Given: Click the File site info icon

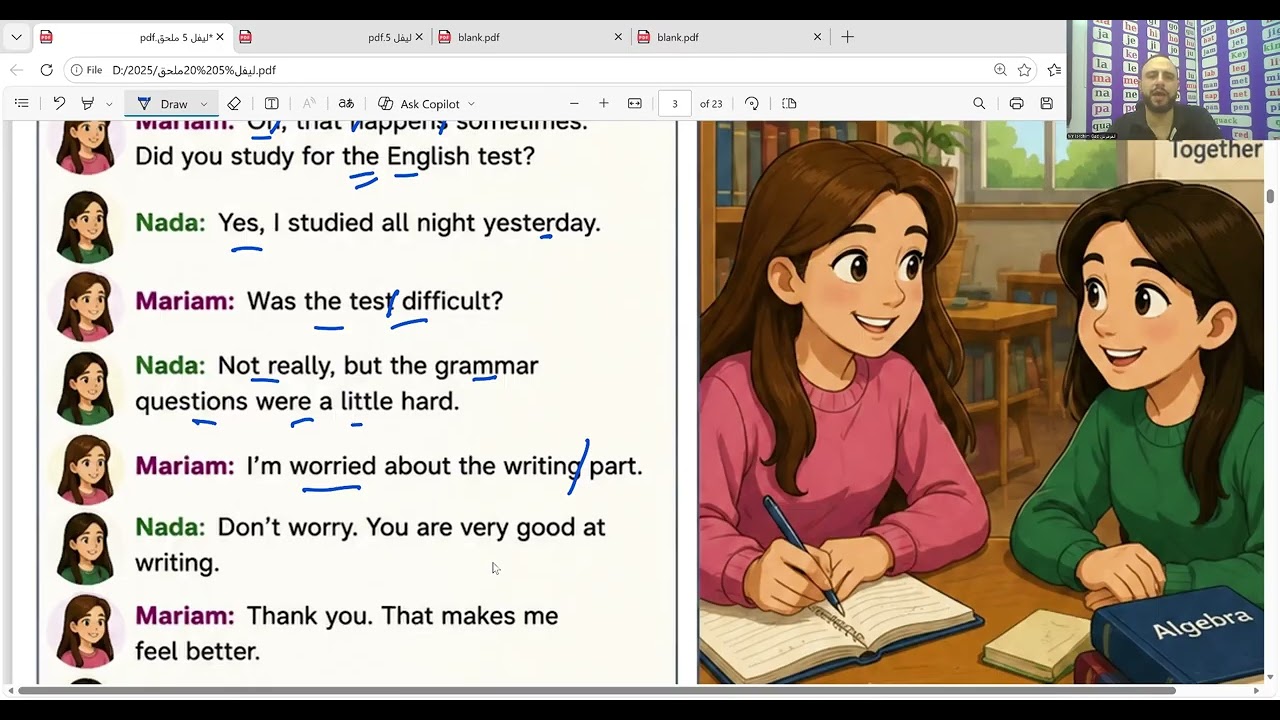Looking at the screenshot, I should [86, 70].
